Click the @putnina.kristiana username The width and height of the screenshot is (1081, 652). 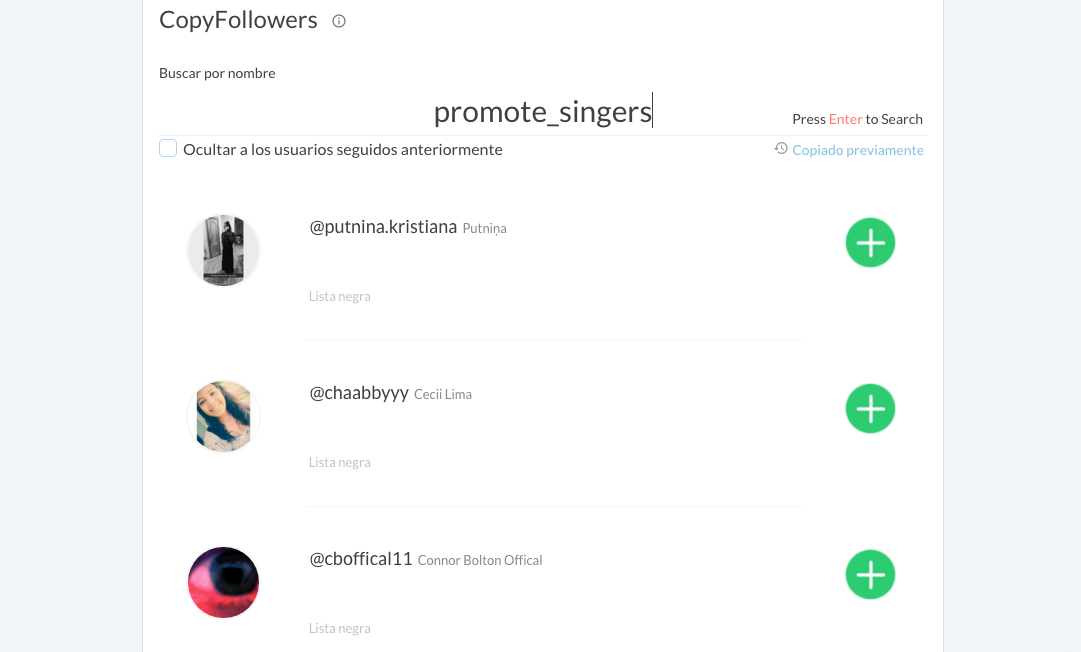coord(383,227)
